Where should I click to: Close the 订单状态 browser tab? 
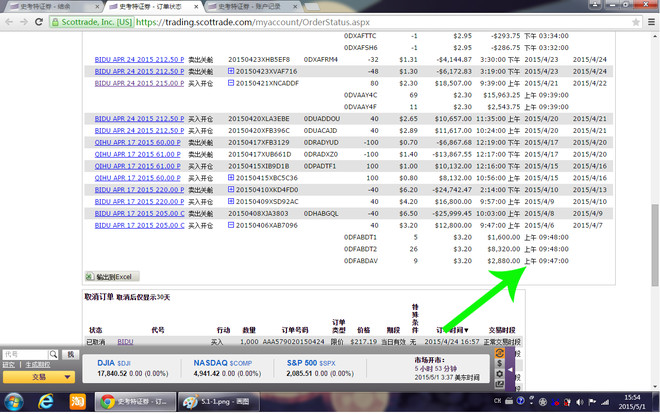pos(196,7)
